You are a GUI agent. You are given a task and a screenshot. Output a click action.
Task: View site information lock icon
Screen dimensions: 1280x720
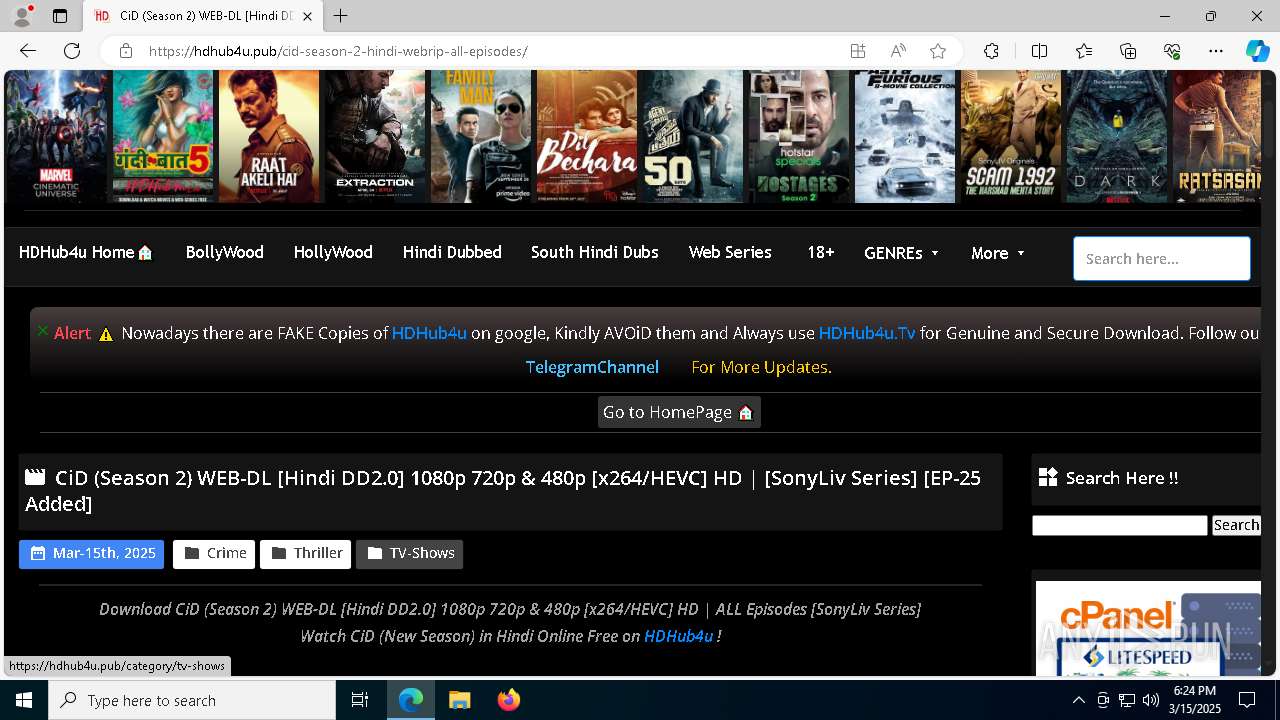[125, 51]
